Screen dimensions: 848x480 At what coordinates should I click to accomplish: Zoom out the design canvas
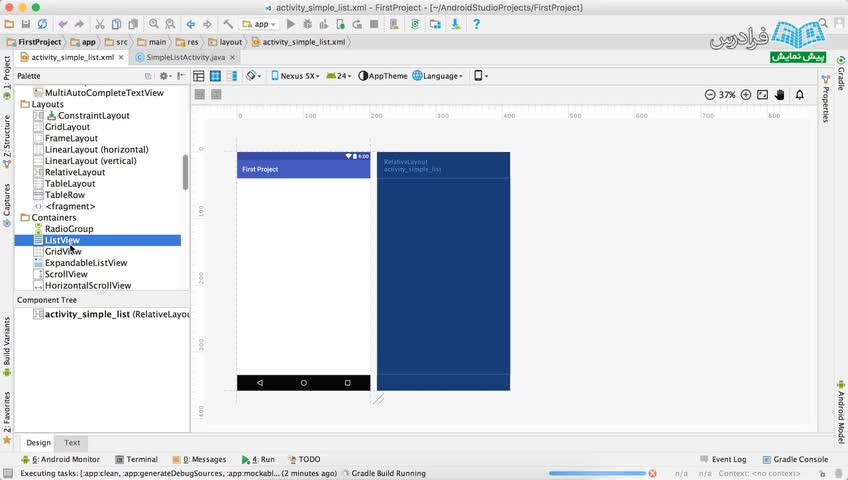[710, 94]
